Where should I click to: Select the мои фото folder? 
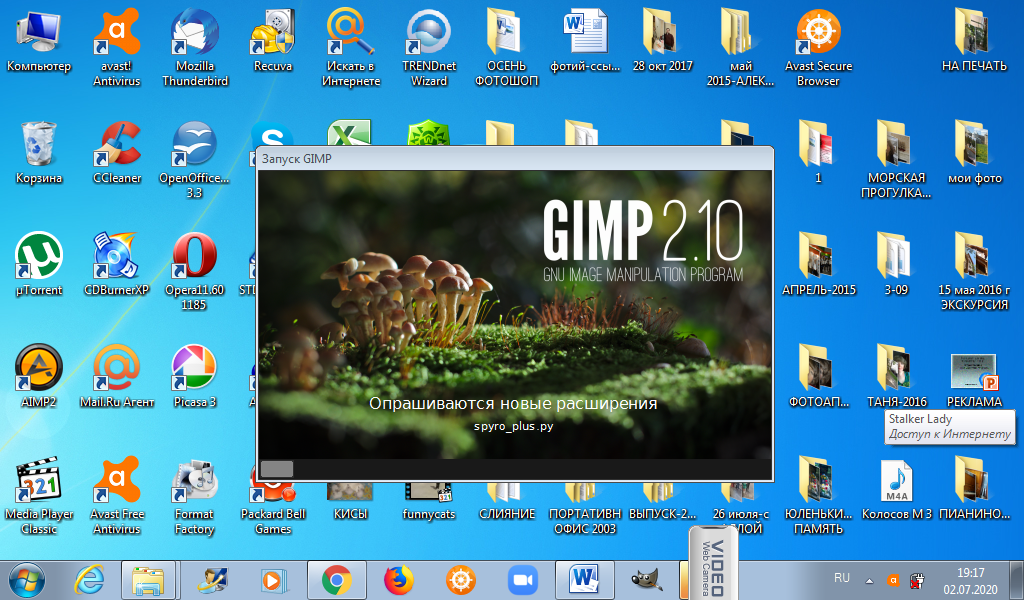974,152
